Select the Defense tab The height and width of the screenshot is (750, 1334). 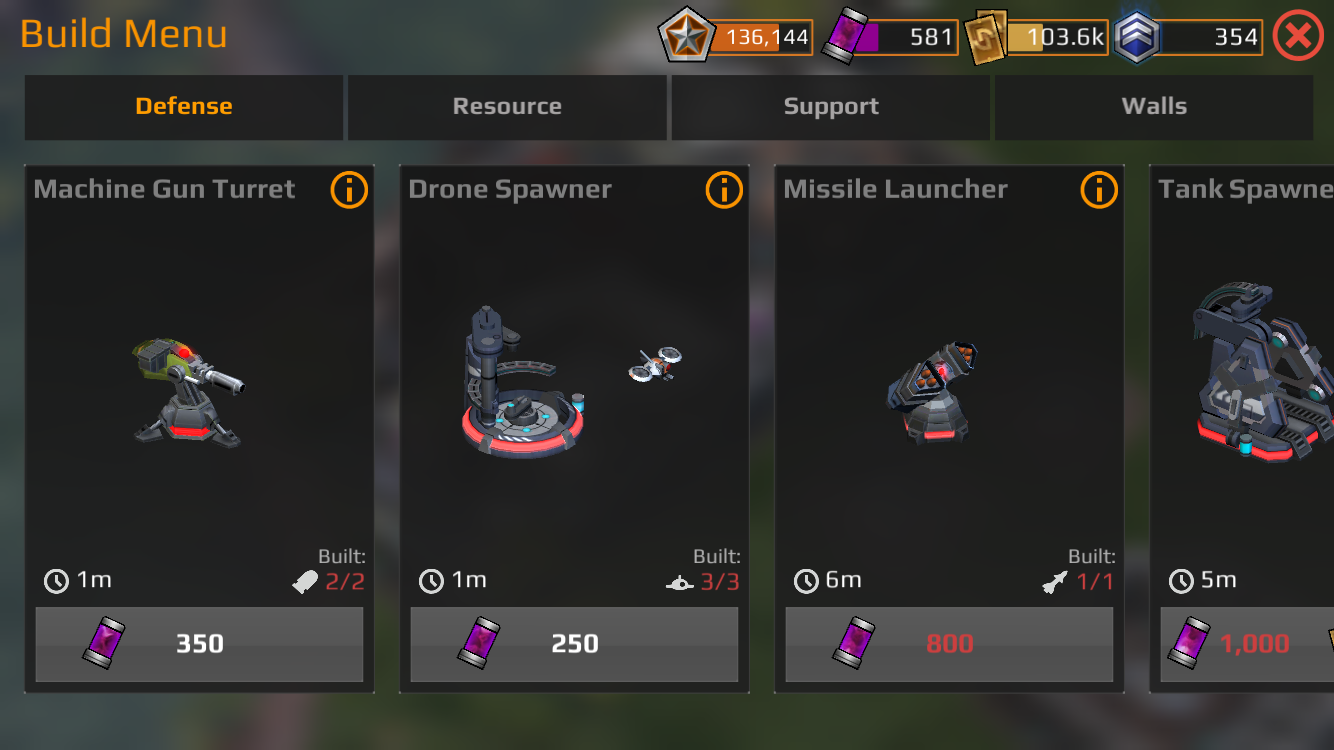pos(184,107)
